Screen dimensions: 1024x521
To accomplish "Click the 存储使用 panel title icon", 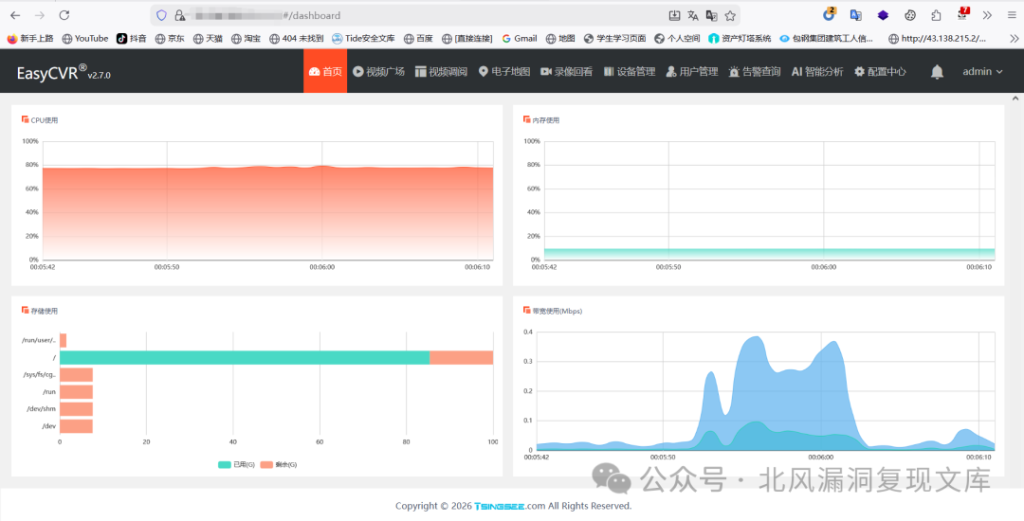I will click(25, 310).
